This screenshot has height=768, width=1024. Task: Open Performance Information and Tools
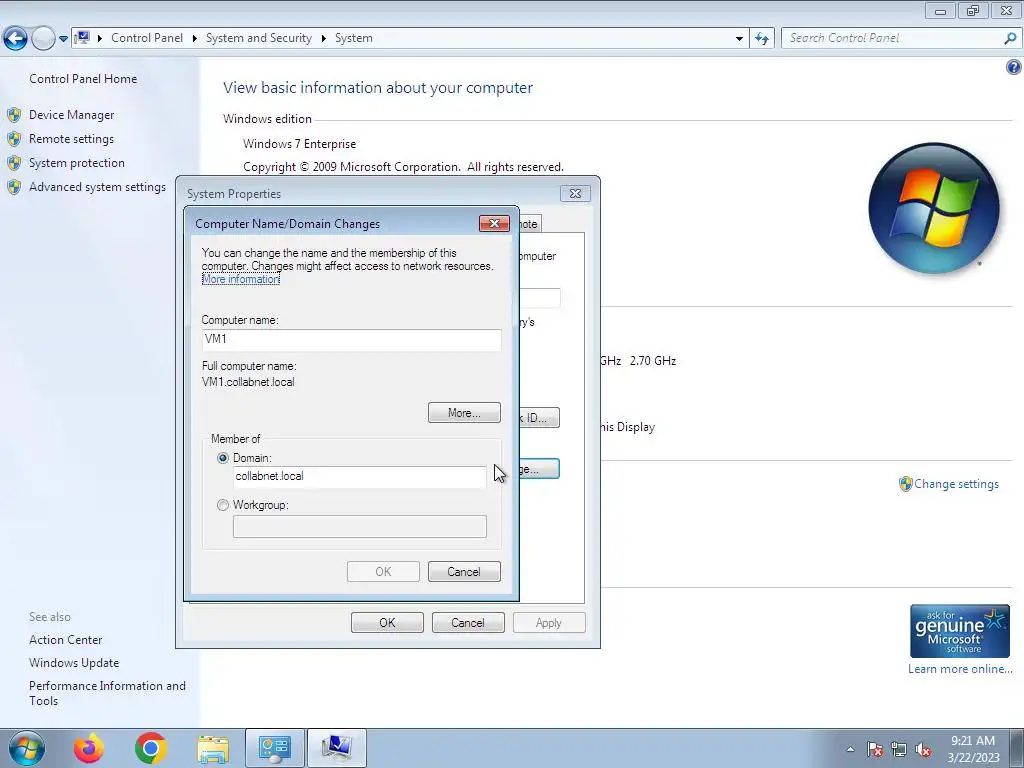(x=107, y=693)
